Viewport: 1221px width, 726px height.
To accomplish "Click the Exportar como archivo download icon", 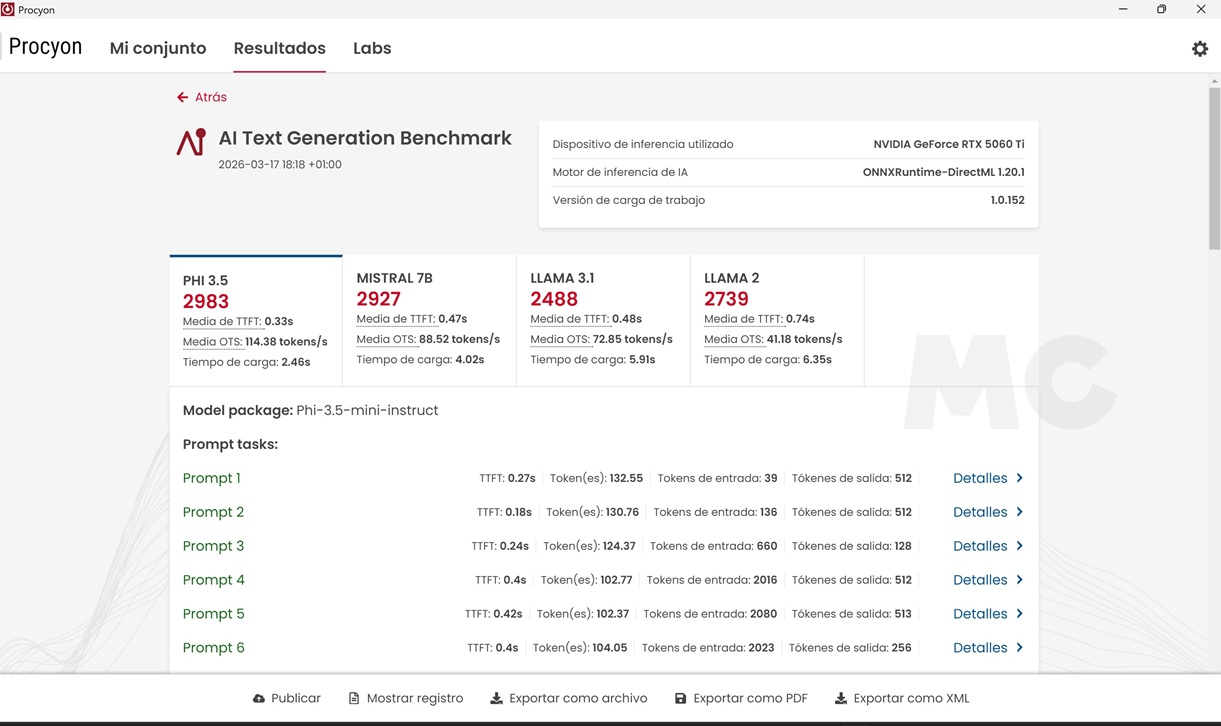I will click(496, 699).
